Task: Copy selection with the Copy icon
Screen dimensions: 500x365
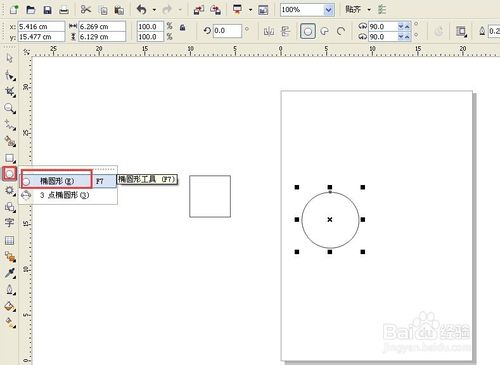Action: 104,10
